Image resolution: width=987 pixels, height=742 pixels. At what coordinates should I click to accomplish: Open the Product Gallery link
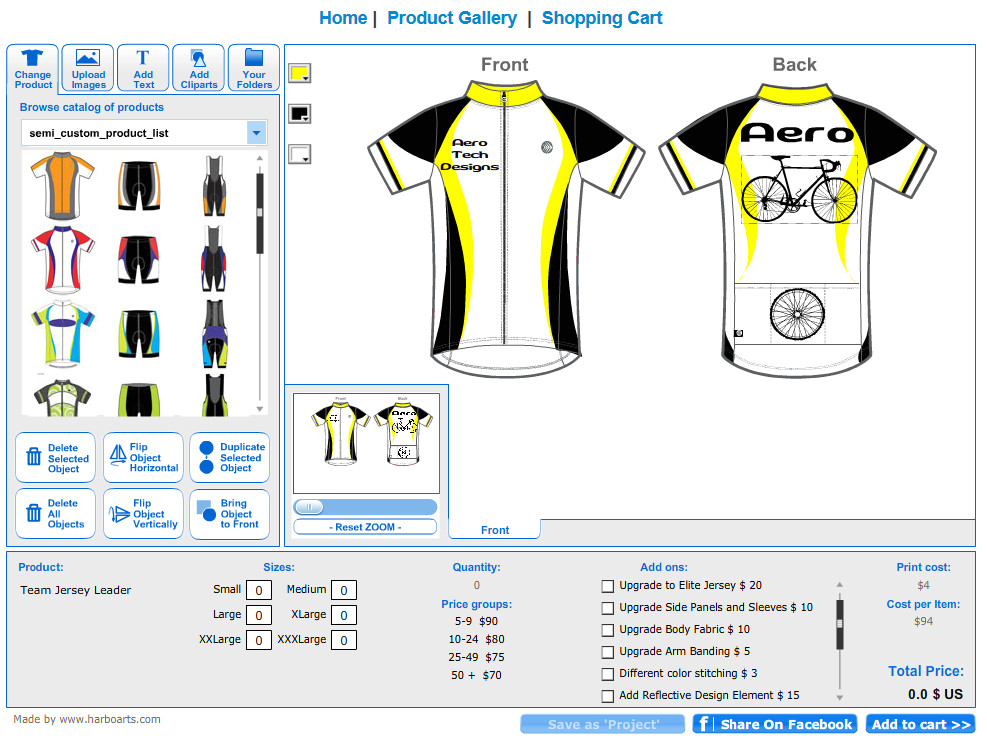(x=452, y=18)
